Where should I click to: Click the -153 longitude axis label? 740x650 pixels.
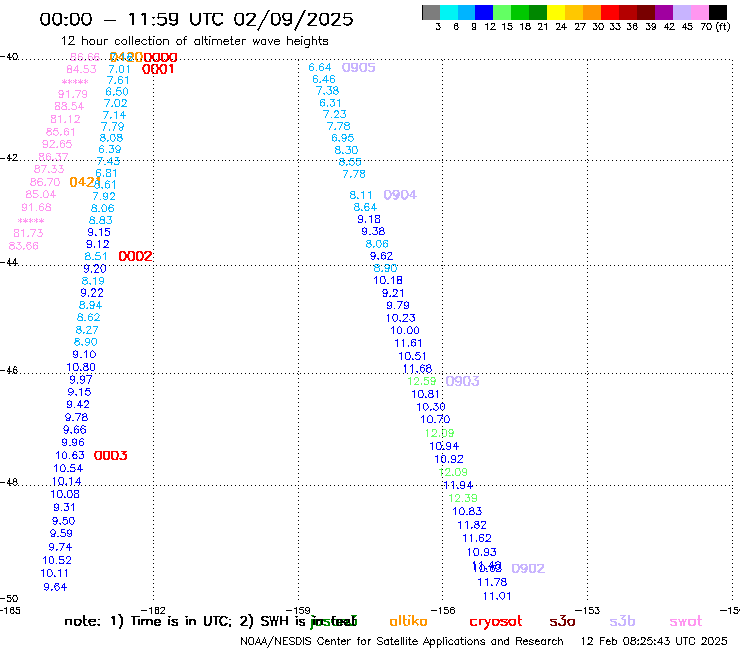point(587,611)
